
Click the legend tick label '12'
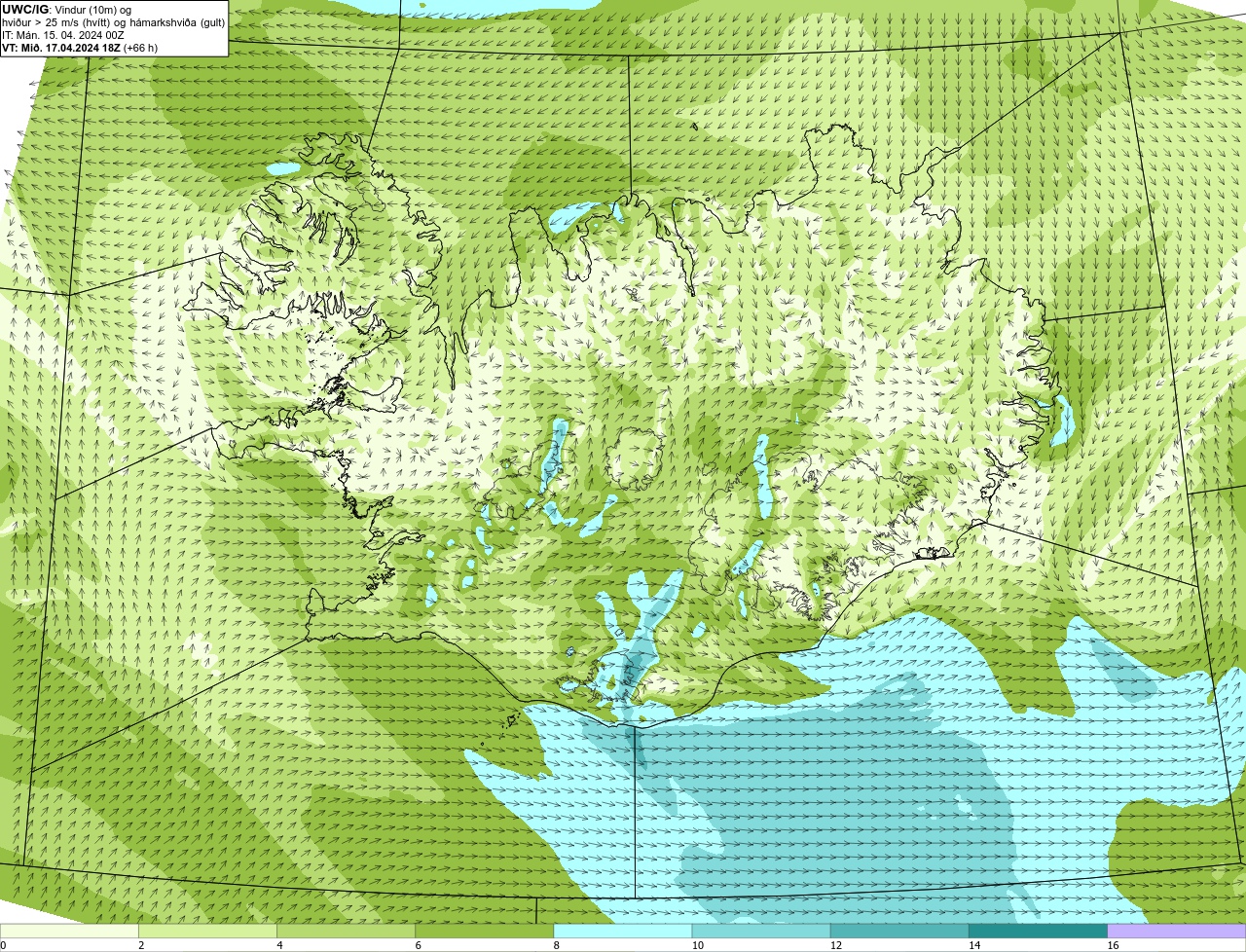(836, 945)
